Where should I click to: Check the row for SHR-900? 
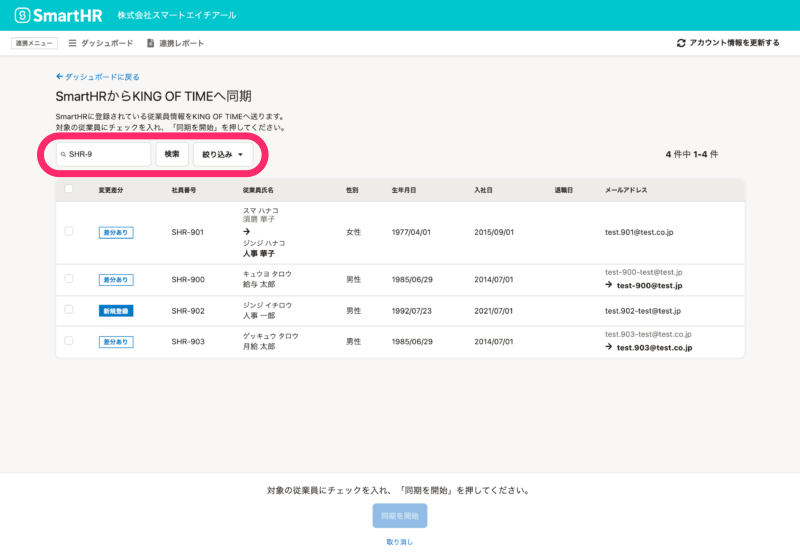pyautogui.click(x=69, y=279)
